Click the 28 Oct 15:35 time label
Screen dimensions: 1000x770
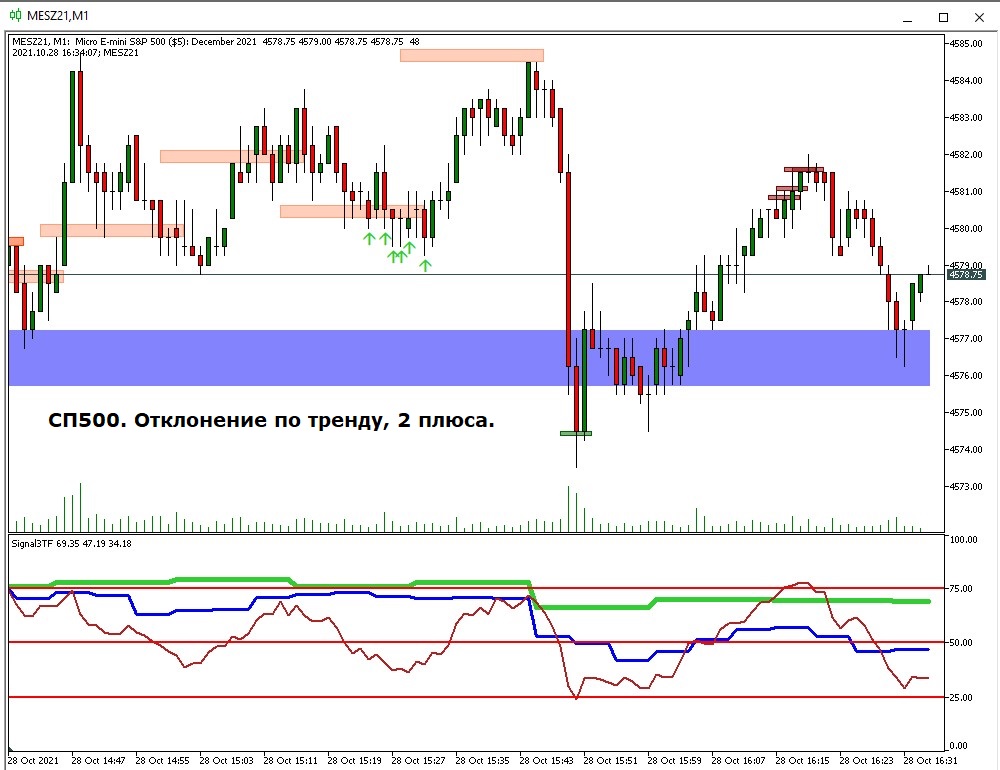482,760
